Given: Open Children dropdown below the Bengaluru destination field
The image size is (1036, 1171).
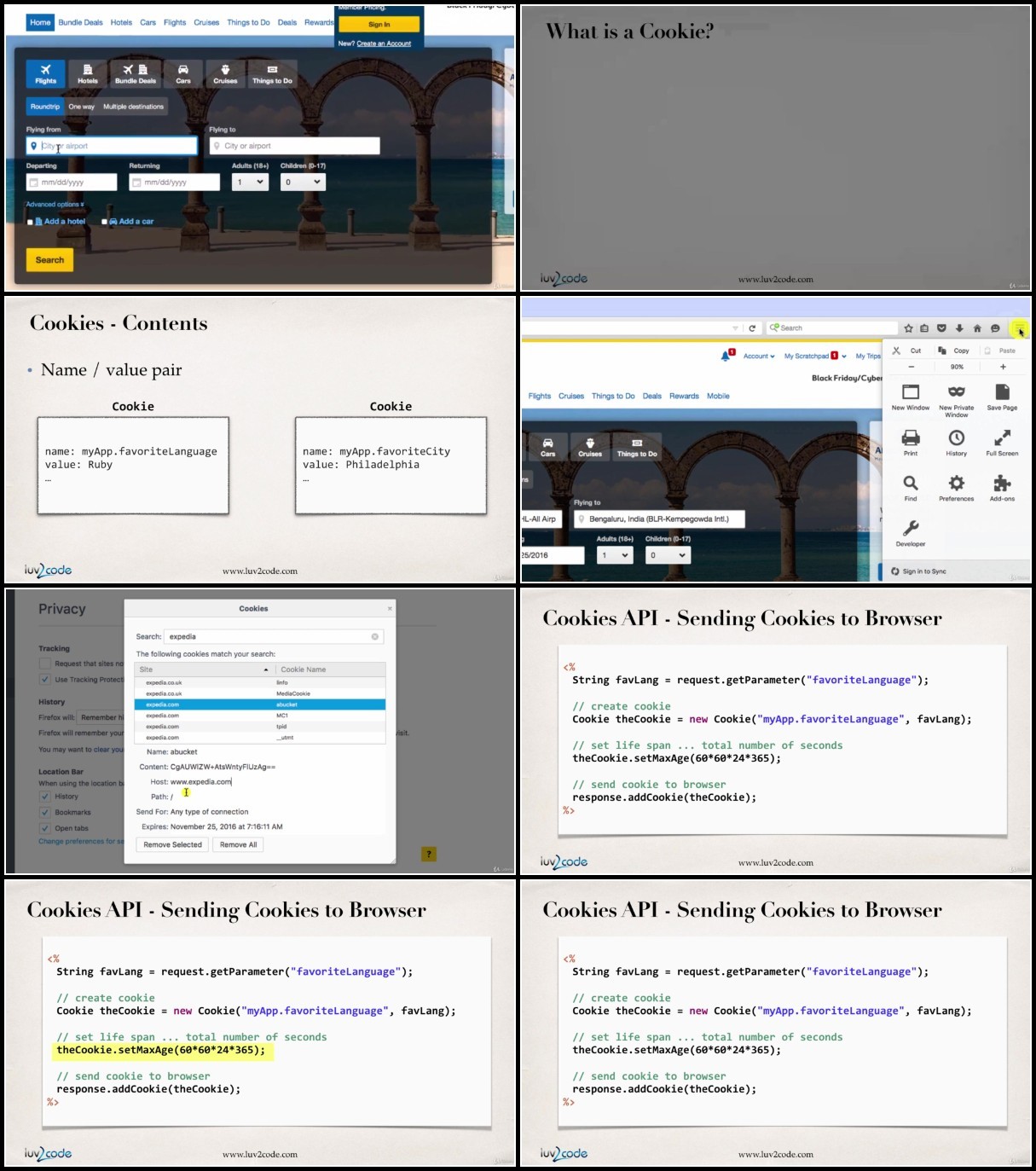Looking at the screenshot, I should [668, 555].
